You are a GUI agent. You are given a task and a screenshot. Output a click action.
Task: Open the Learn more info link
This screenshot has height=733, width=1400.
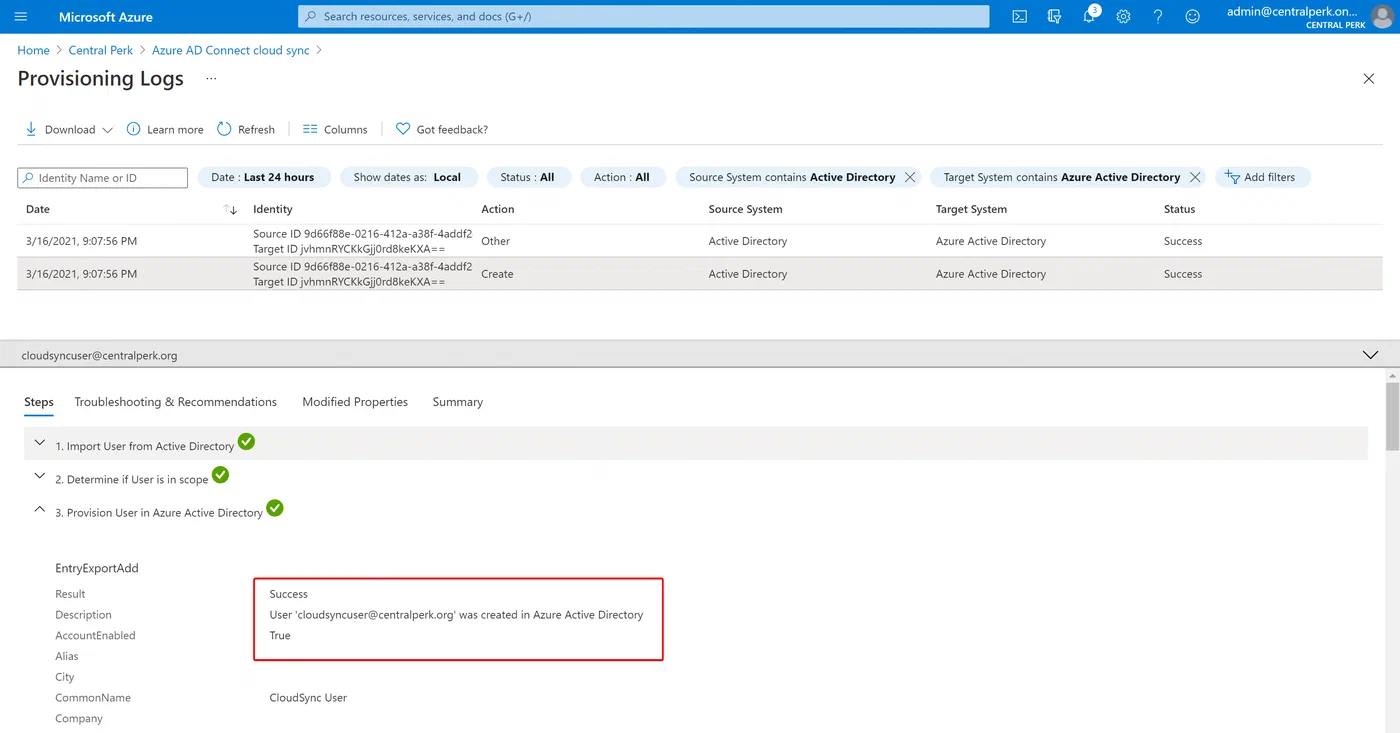pos(165,130)
